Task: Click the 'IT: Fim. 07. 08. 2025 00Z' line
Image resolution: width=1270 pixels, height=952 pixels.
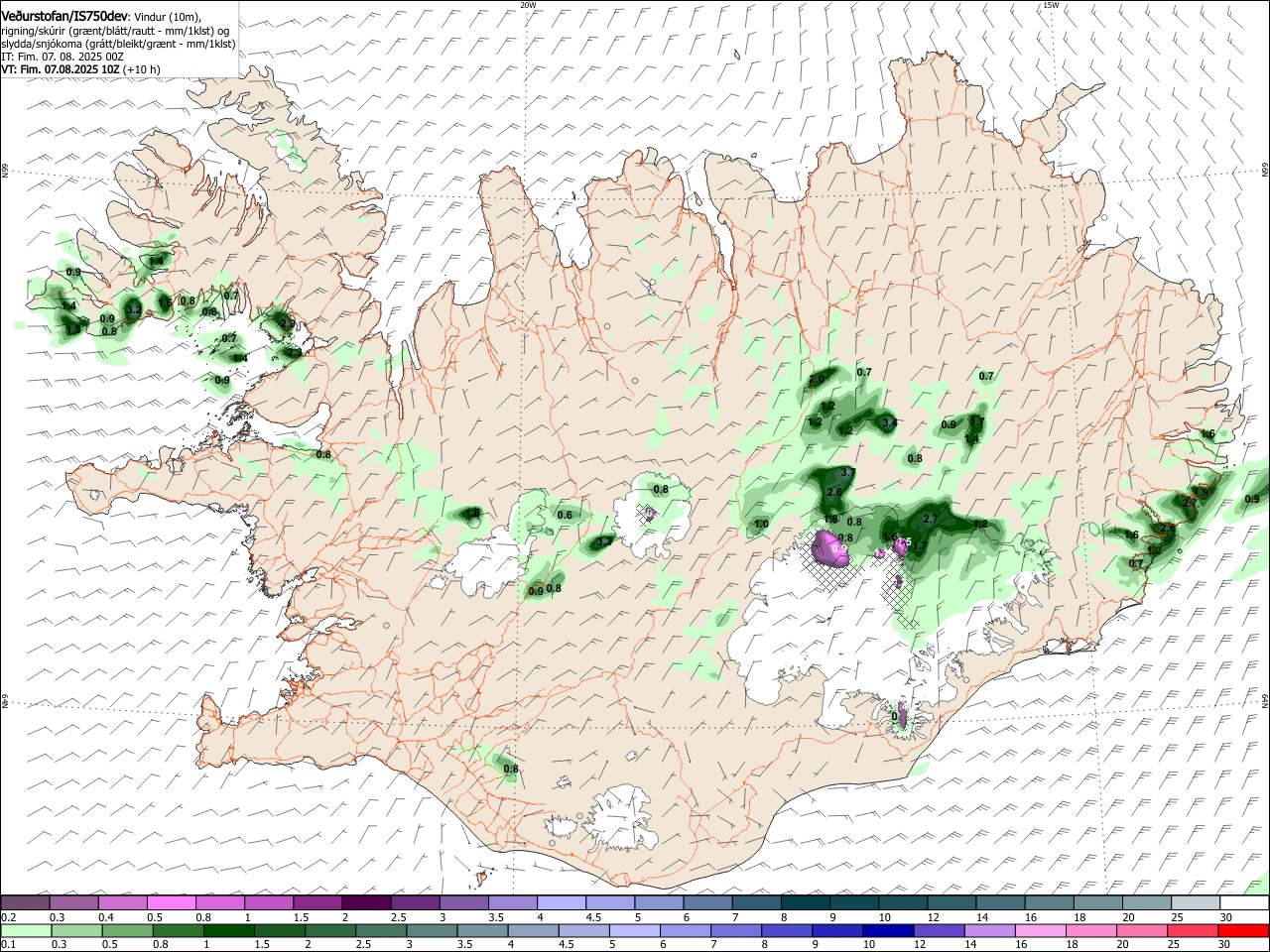Action: coord(63,57)
